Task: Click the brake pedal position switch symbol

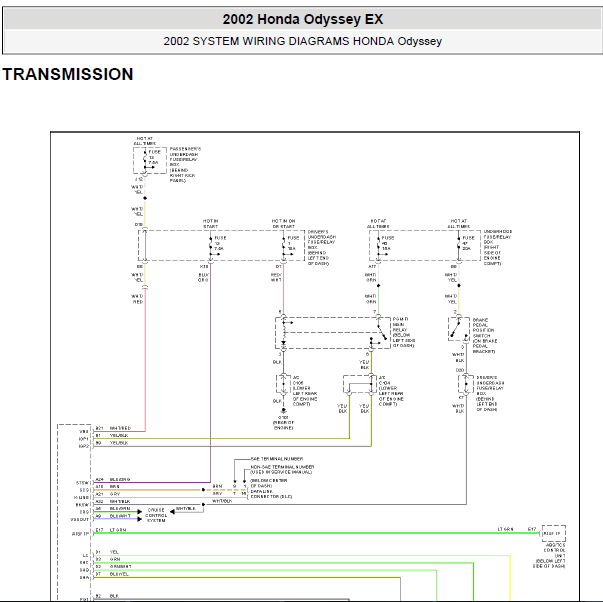Action: point(458,329)
